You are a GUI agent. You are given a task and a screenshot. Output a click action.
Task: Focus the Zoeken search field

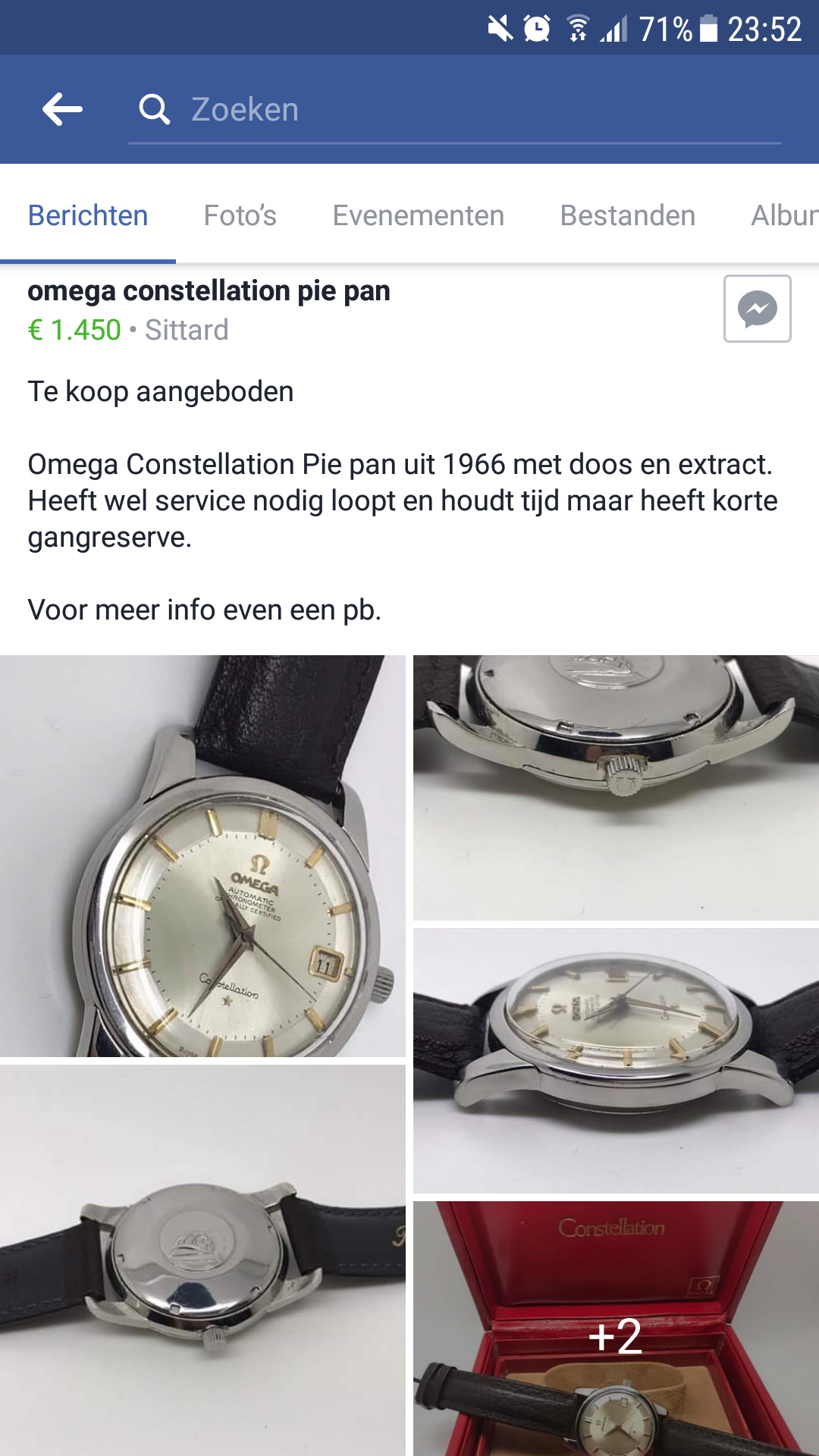pyautogui.click(x=455, y=111)
